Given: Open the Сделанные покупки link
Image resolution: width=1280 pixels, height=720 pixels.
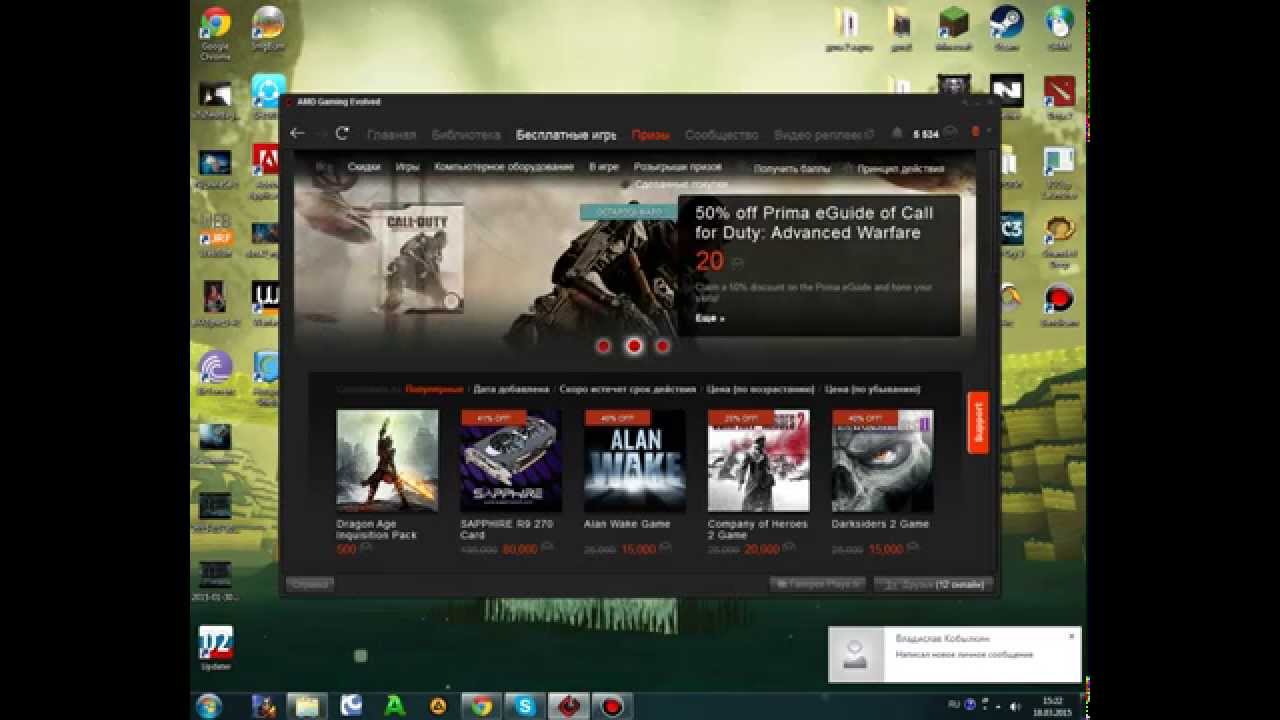Looking at the screenshot, I should coord(681,185).
